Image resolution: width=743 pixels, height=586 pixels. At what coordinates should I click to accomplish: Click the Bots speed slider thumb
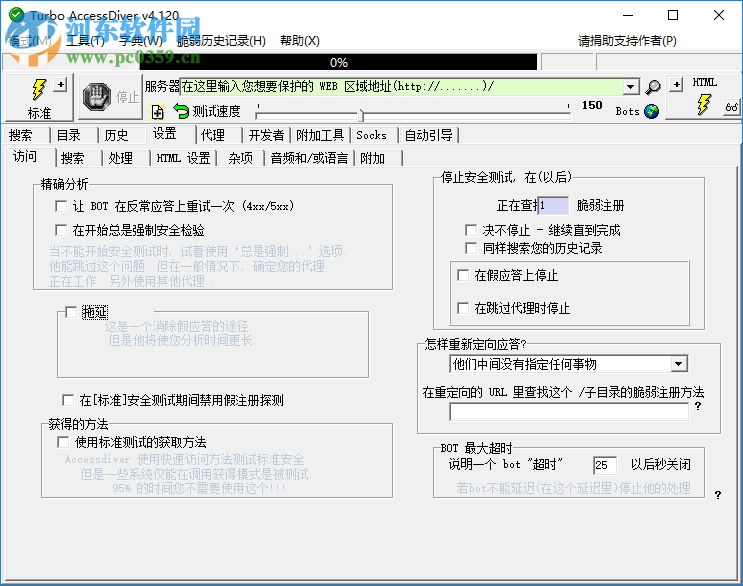coord(362,115)
